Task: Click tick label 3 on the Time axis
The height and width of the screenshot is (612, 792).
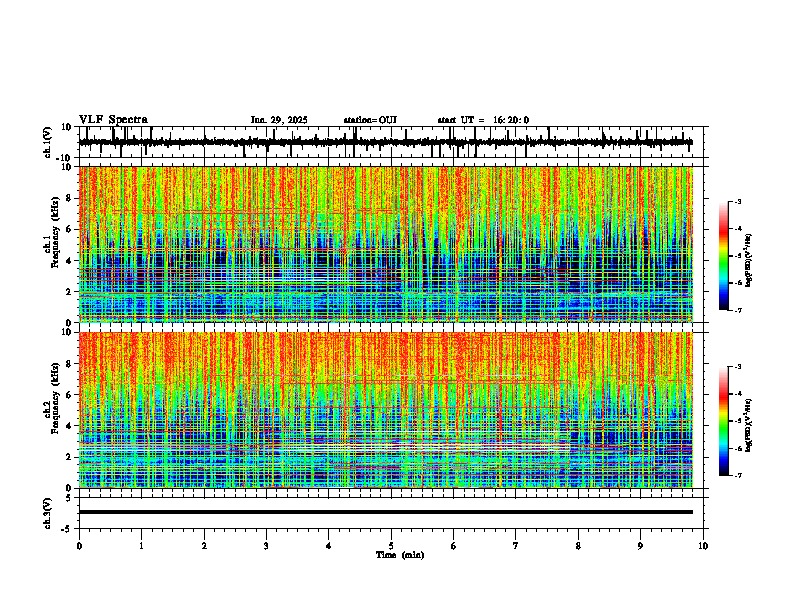Action: click(x=266, y=546)
